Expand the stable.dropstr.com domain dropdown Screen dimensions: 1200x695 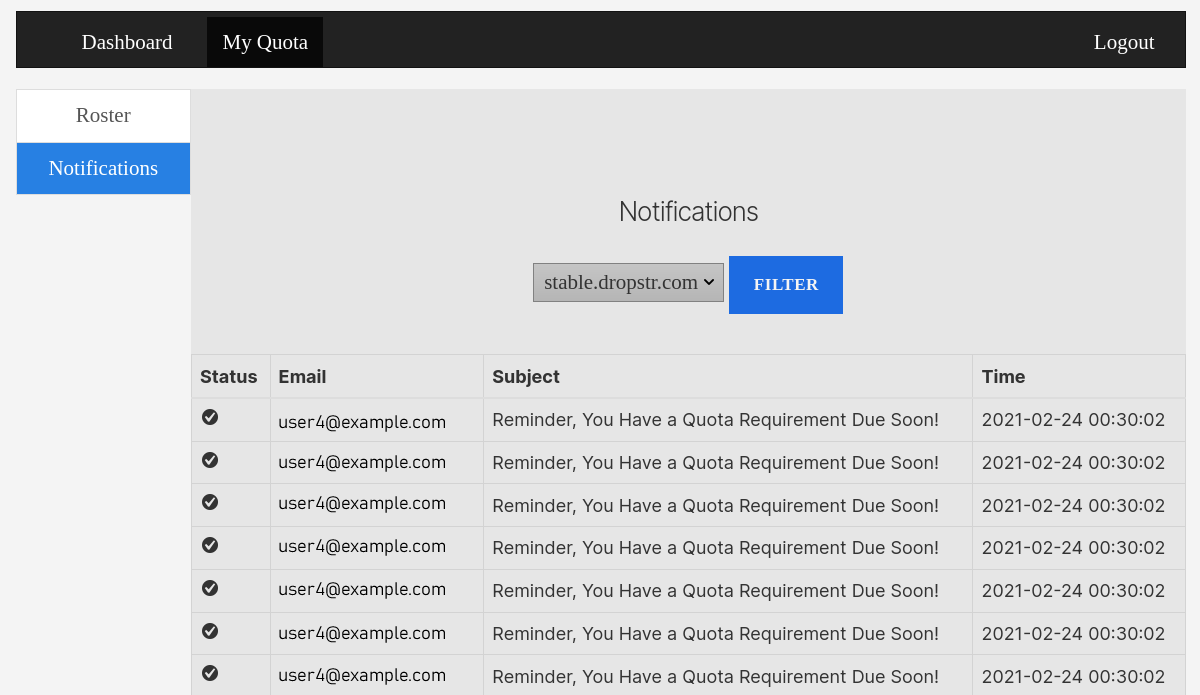(628, 283)
